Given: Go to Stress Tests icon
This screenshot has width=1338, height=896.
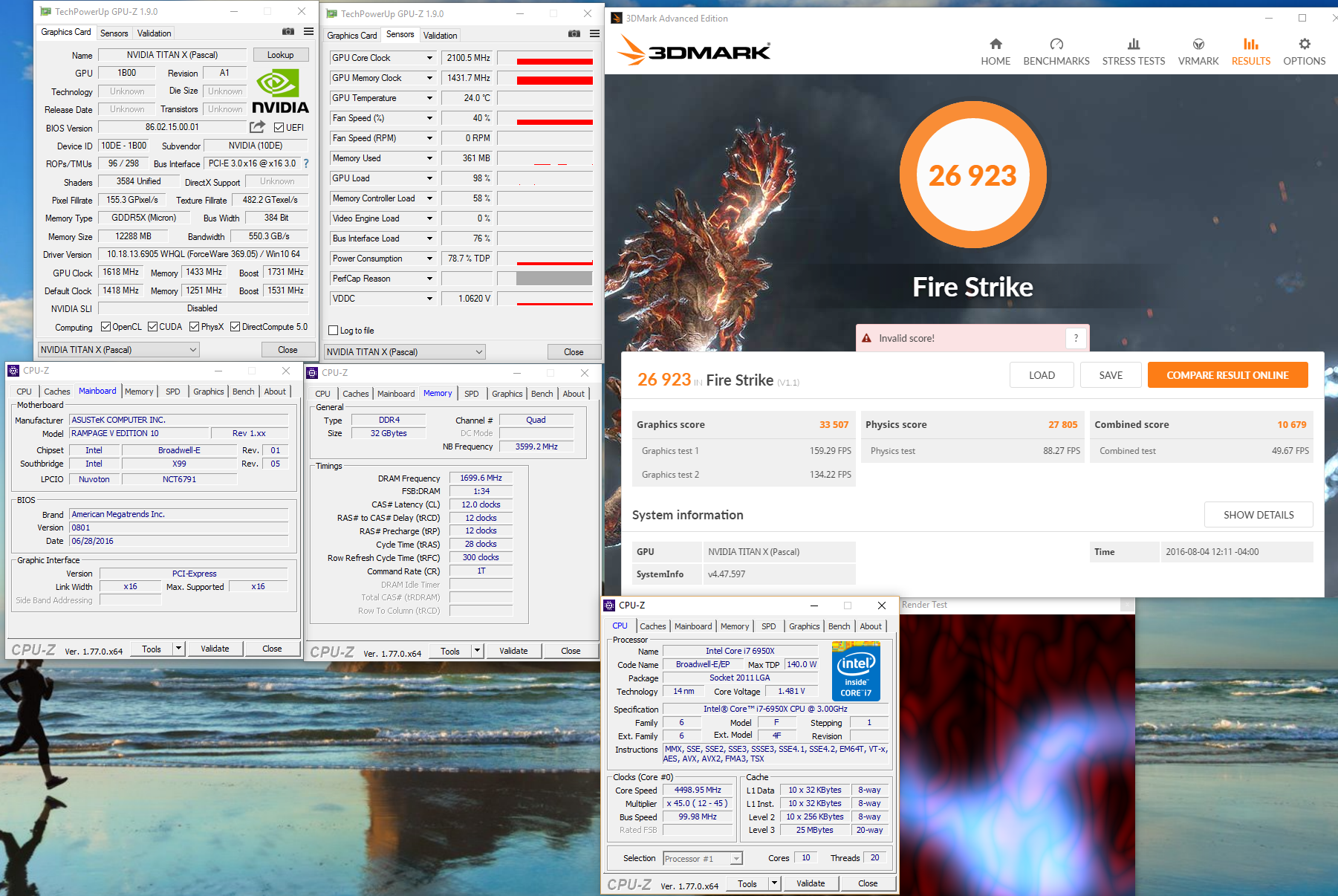Looking at the screenshot, I should coord(1133,45).
